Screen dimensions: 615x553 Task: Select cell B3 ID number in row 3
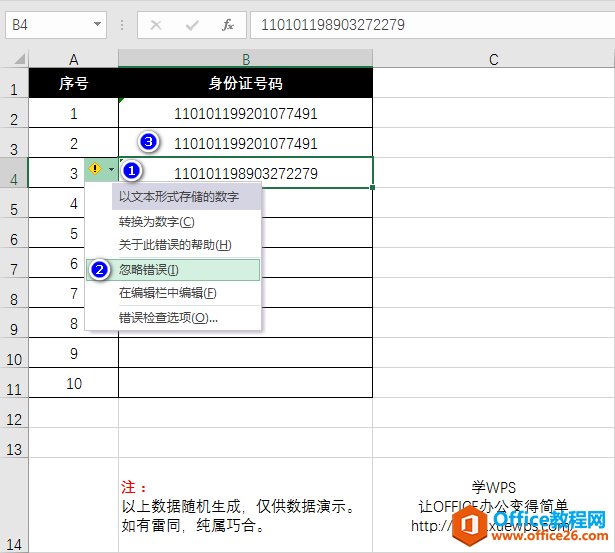click(x=246, y=143)
